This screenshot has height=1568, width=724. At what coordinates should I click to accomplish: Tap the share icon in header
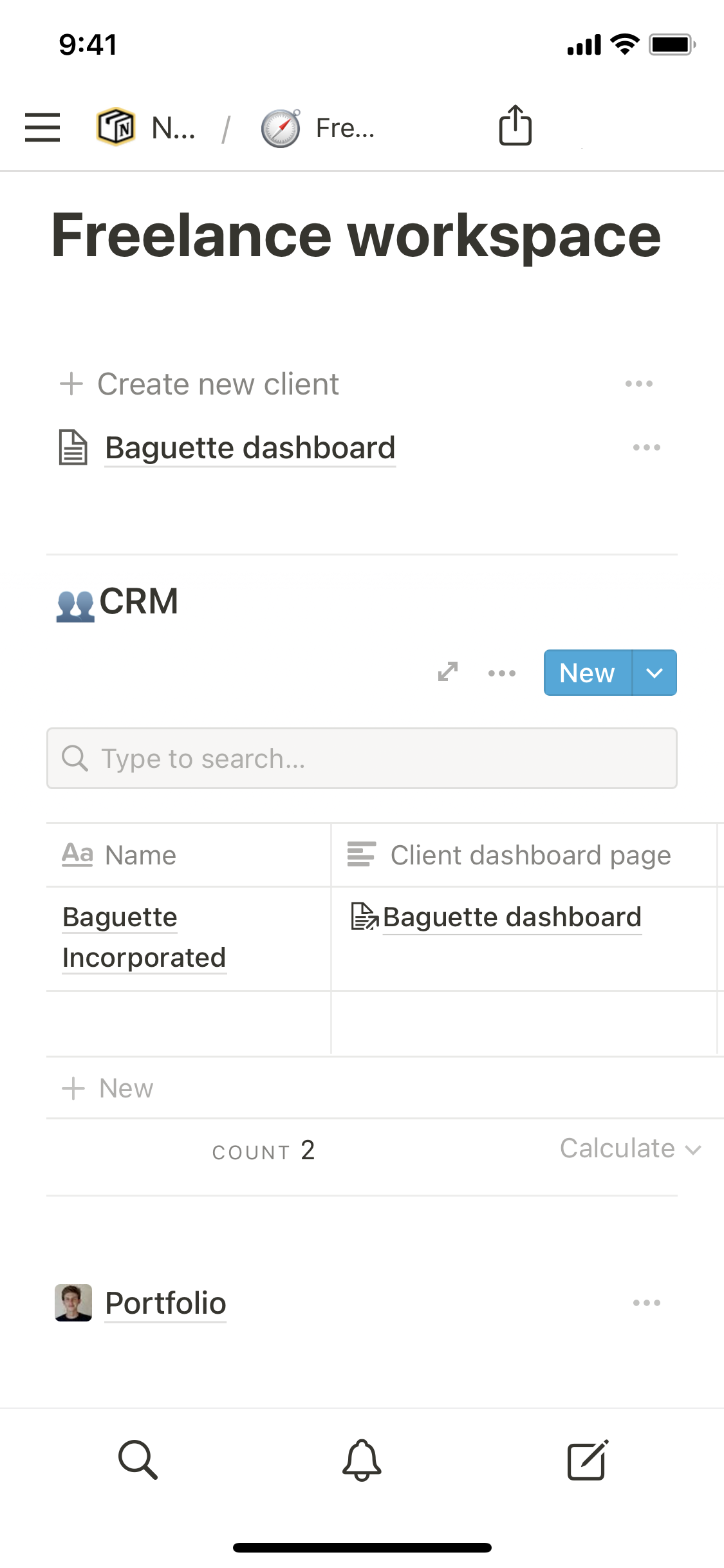(x=515, y=126)
